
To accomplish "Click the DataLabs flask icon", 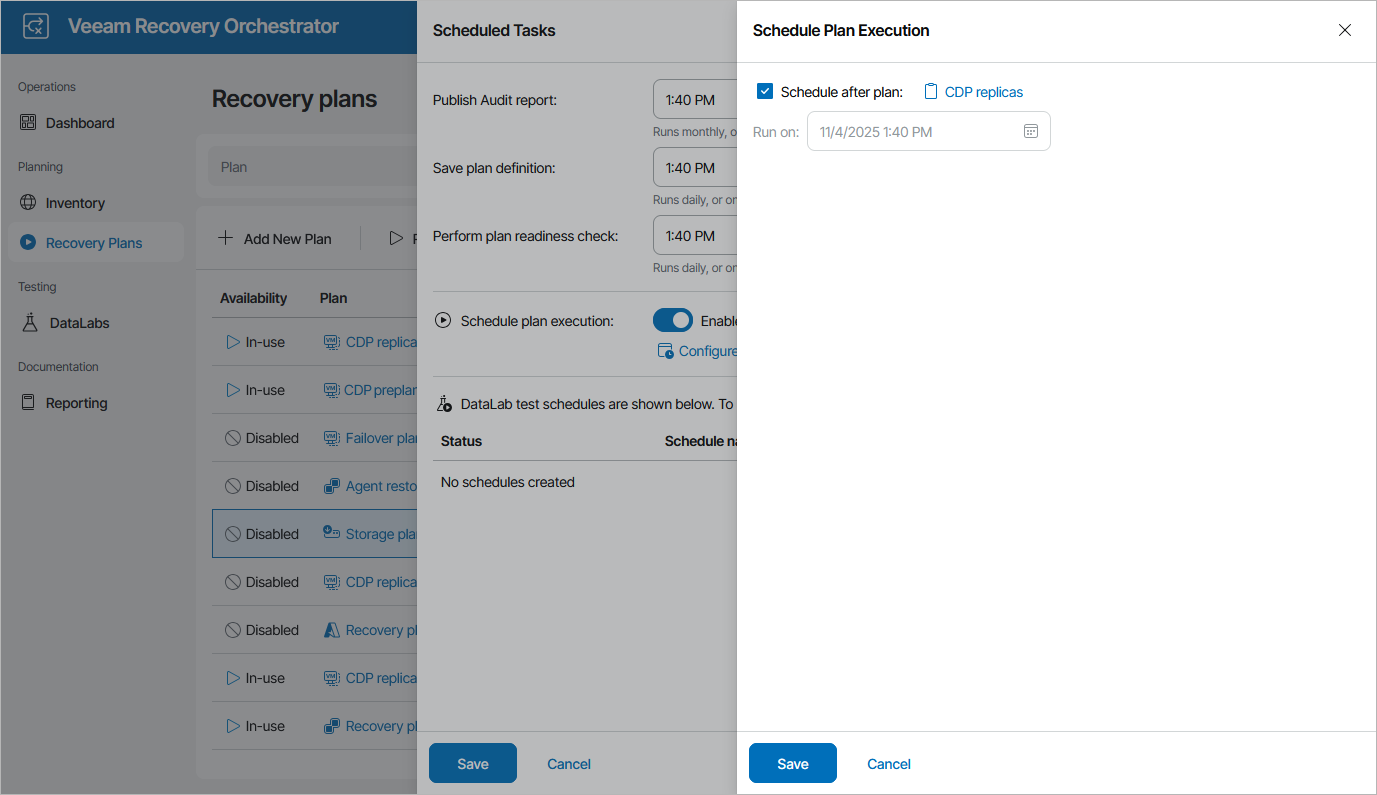I will pos(30,323).
